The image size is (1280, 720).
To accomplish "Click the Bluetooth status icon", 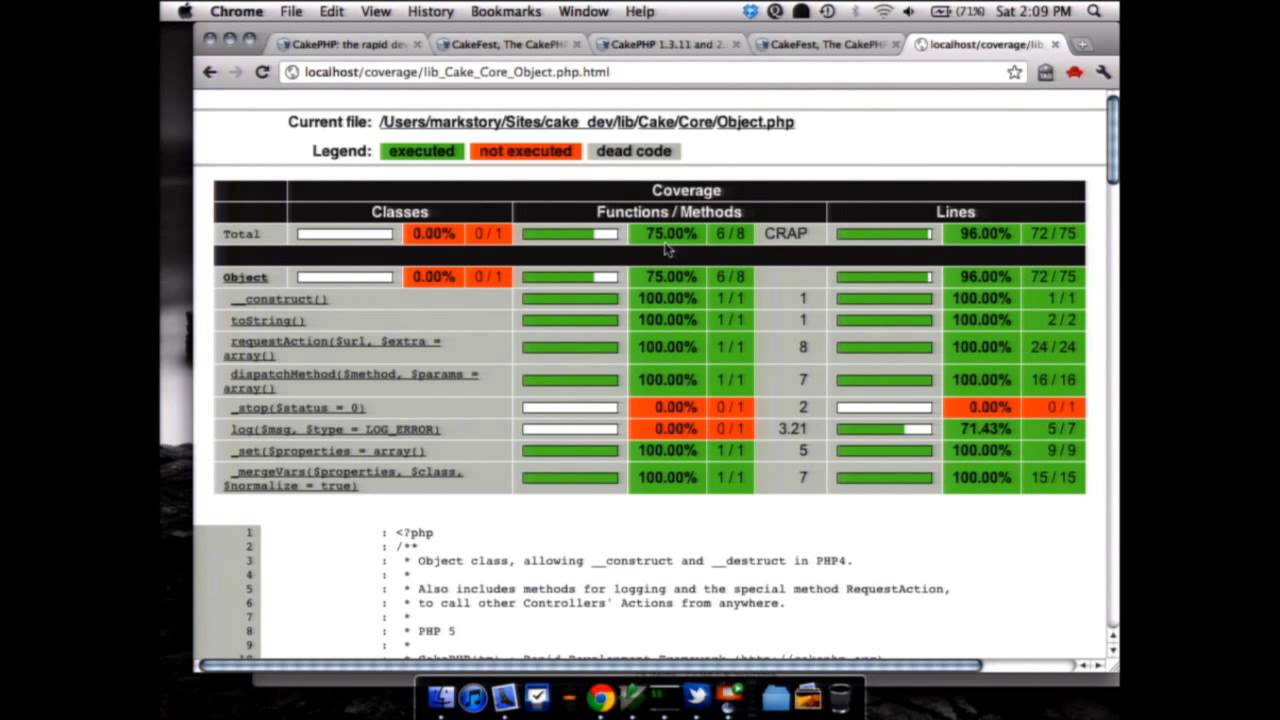I will (855, 11).
